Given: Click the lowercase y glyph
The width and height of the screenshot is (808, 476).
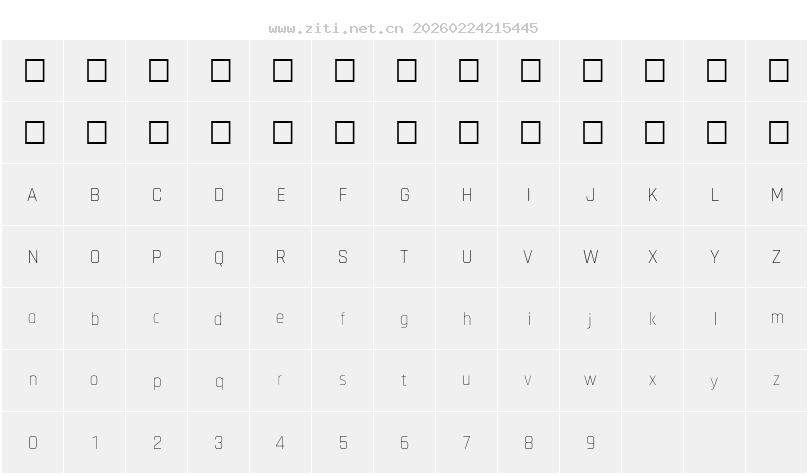Looking at the screenshot, I should [x=714, y=381].
